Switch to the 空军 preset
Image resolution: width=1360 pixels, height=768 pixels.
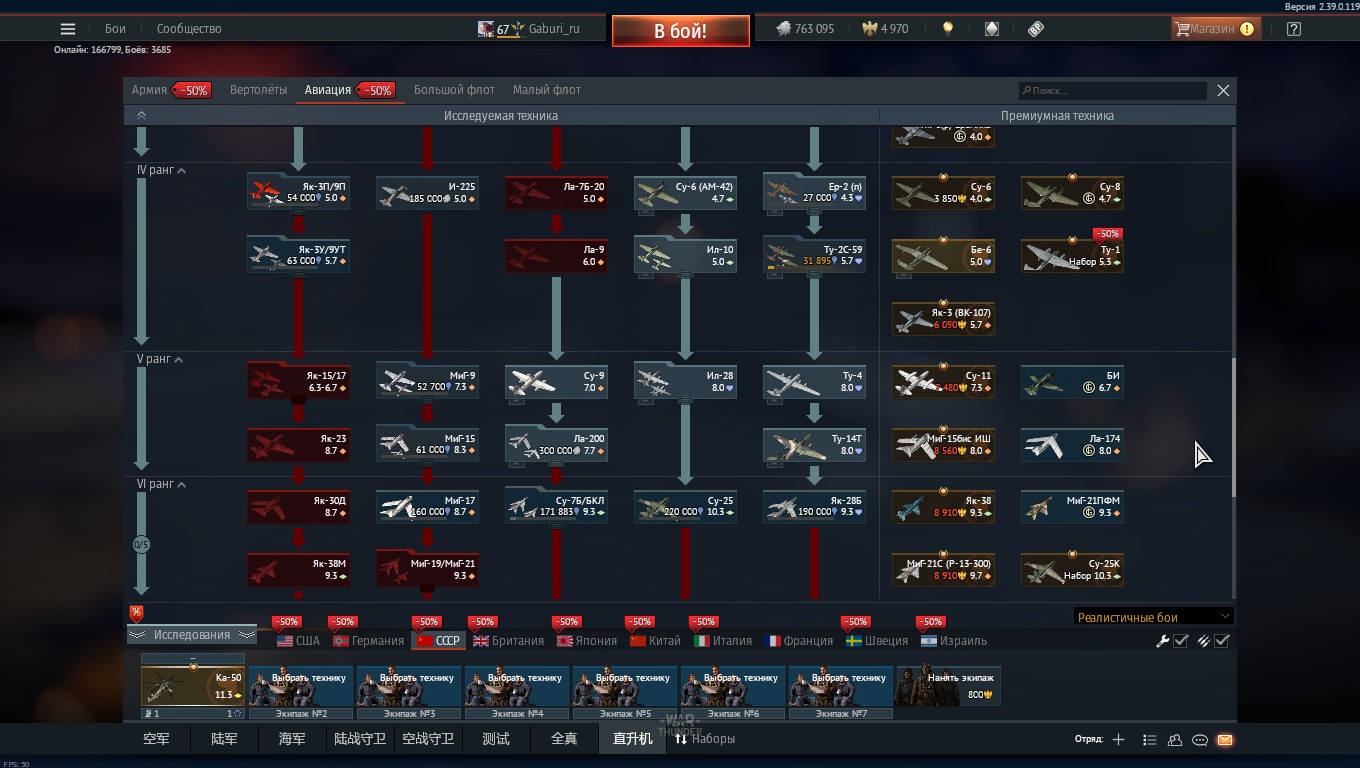point(157,739)
